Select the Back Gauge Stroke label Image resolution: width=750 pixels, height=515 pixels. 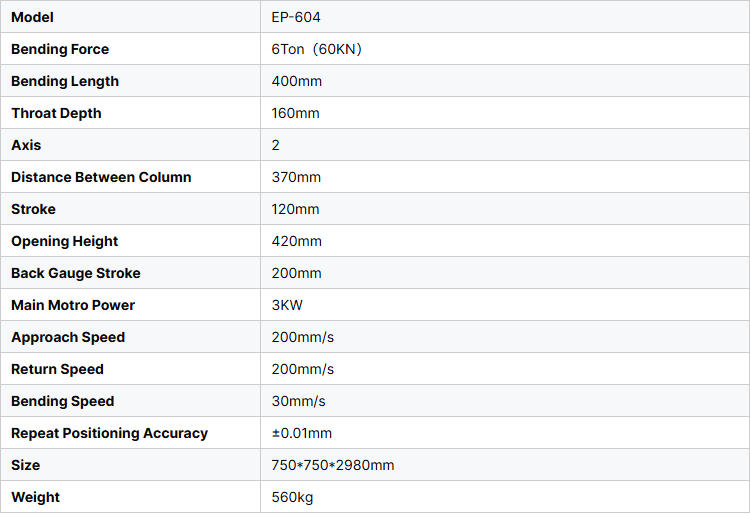tap(76, 273)
